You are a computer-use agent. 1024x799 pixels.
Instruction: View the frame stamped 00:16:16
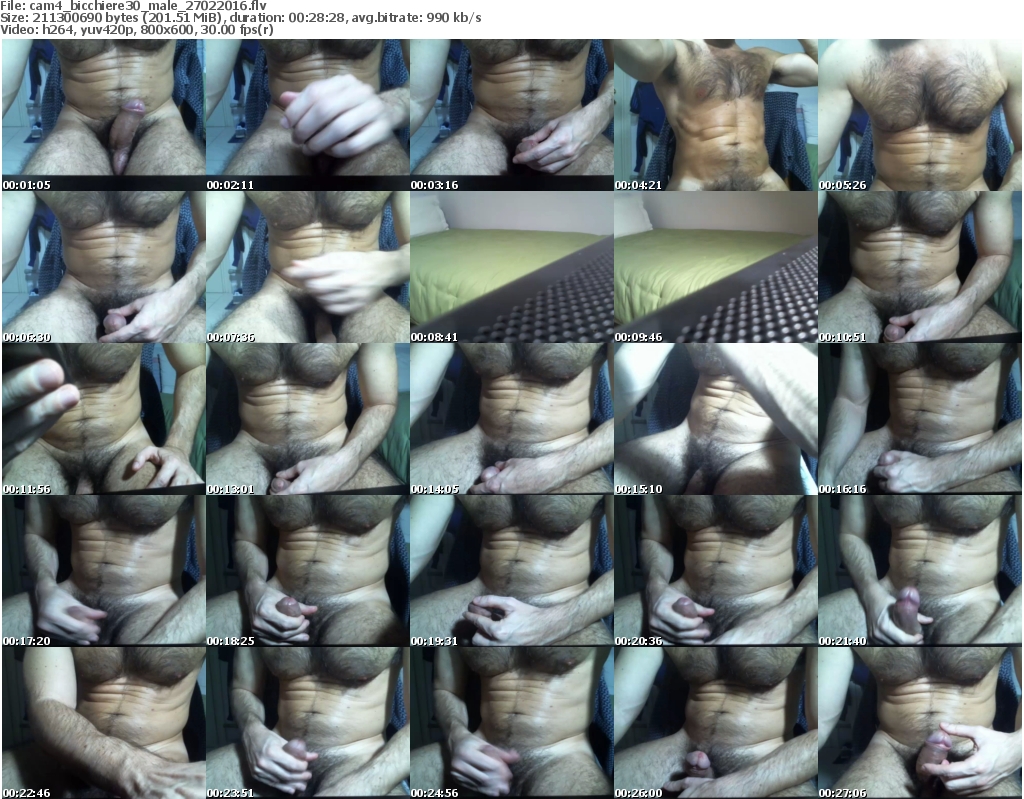coord(920,419)
